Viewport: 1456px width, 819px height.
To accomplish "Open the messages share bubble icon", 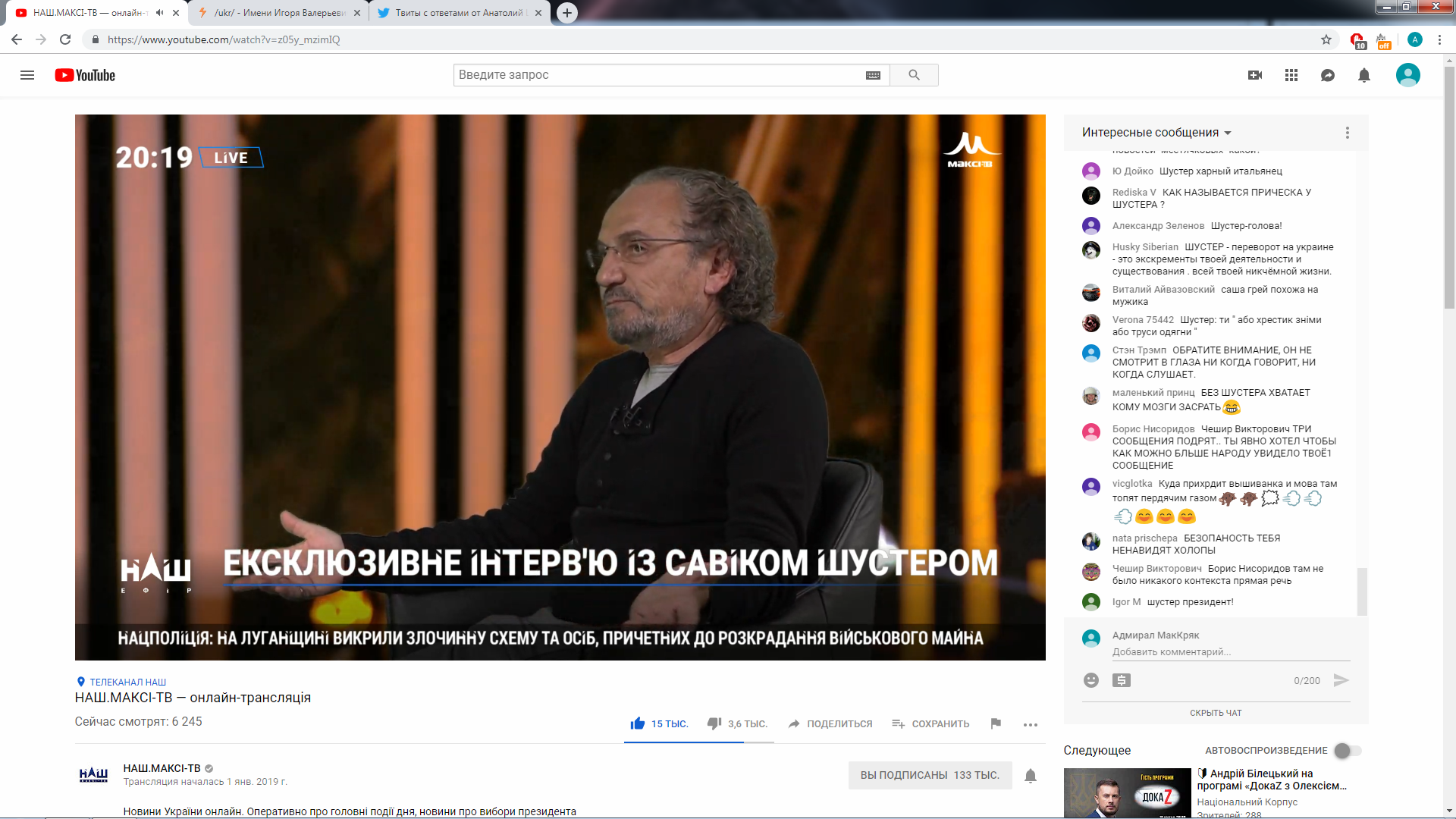I will tap(1328, 75).
